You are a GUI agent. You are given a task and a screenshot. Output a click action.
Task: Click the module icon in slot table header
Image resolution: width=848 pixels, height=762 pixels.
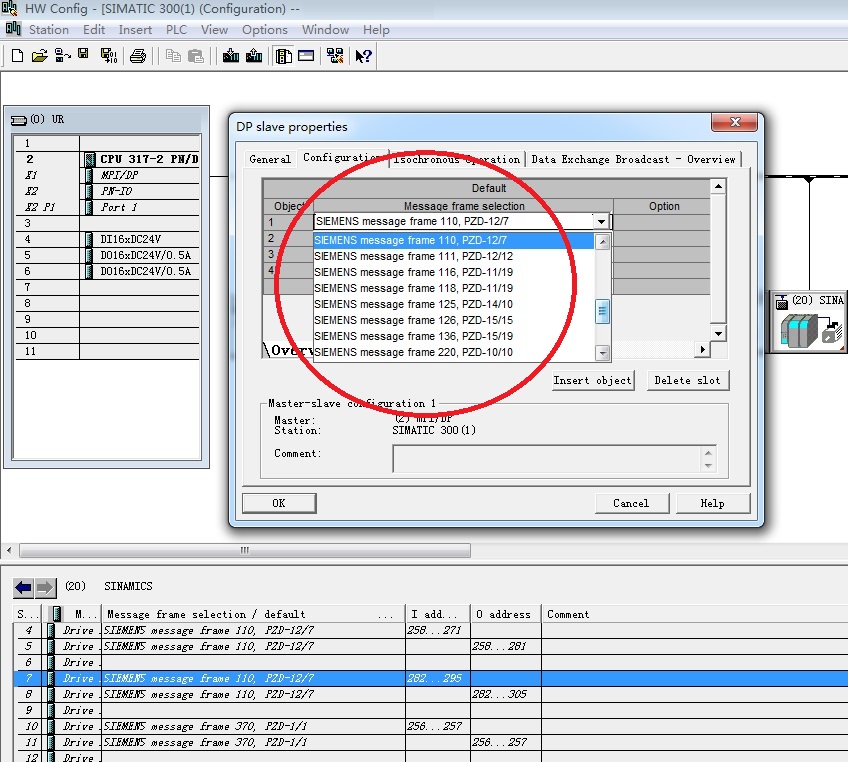tap(55, 614)
